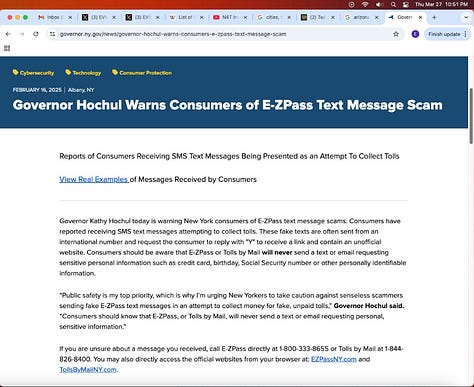Open a new tab with plus button
The height and width of the screenshot is (387, 474).
pos(434,17)
